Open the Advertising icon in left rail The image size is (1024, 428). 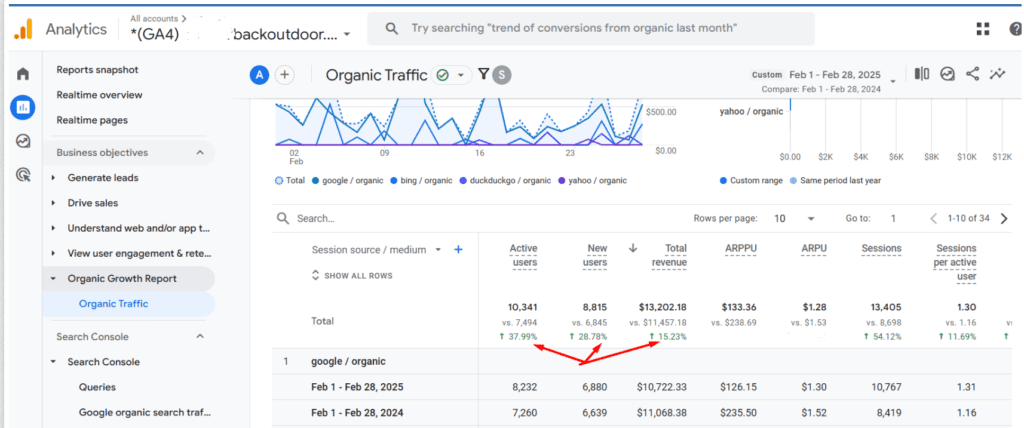[x=22, y=175]
